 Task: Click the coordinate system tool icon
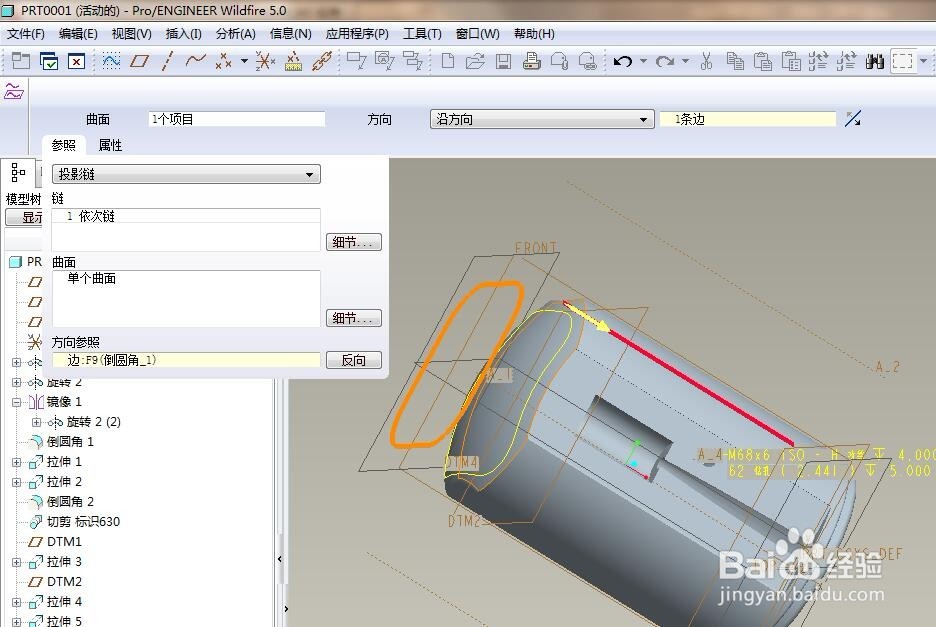coord(265,61)
